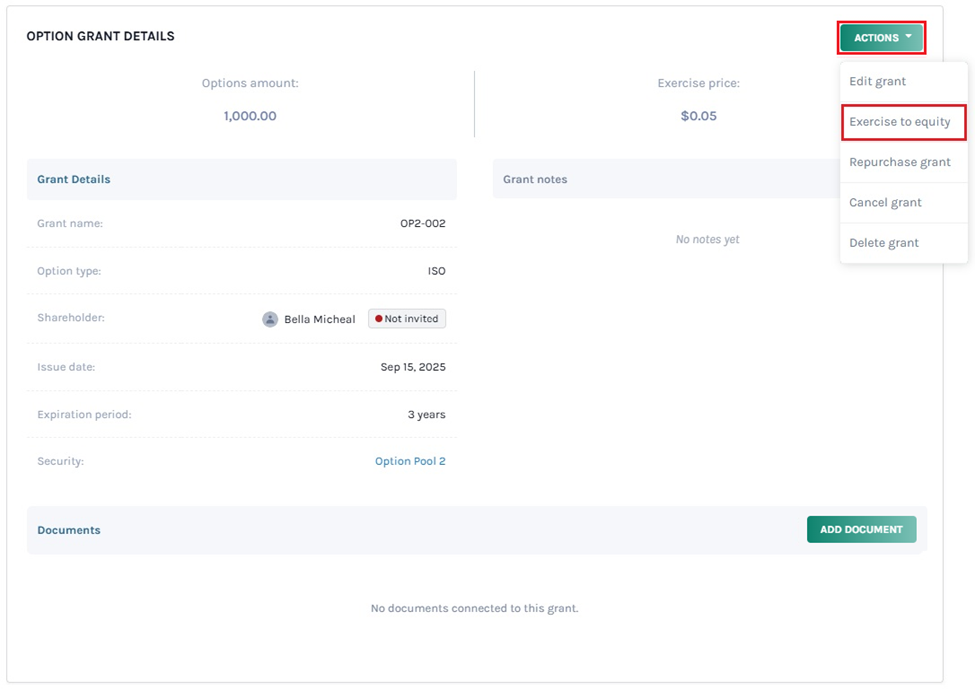The height and width of the screenshot is (690, 975).
Task: Click the exercise price value $0.05
Action: pyautogui.click(x=698, y=116)
